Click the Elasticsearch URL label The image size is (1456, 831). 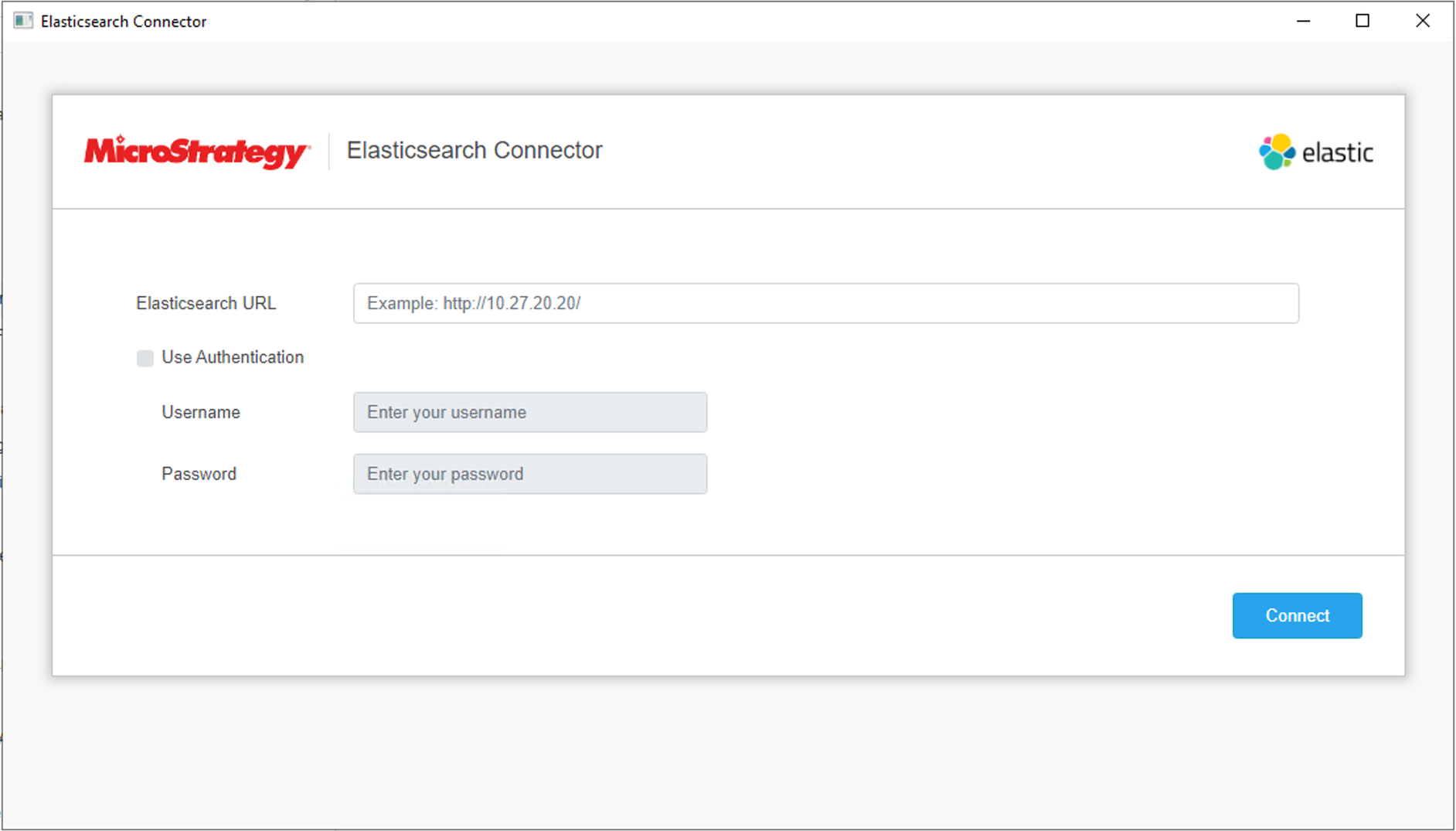point(206,303)
